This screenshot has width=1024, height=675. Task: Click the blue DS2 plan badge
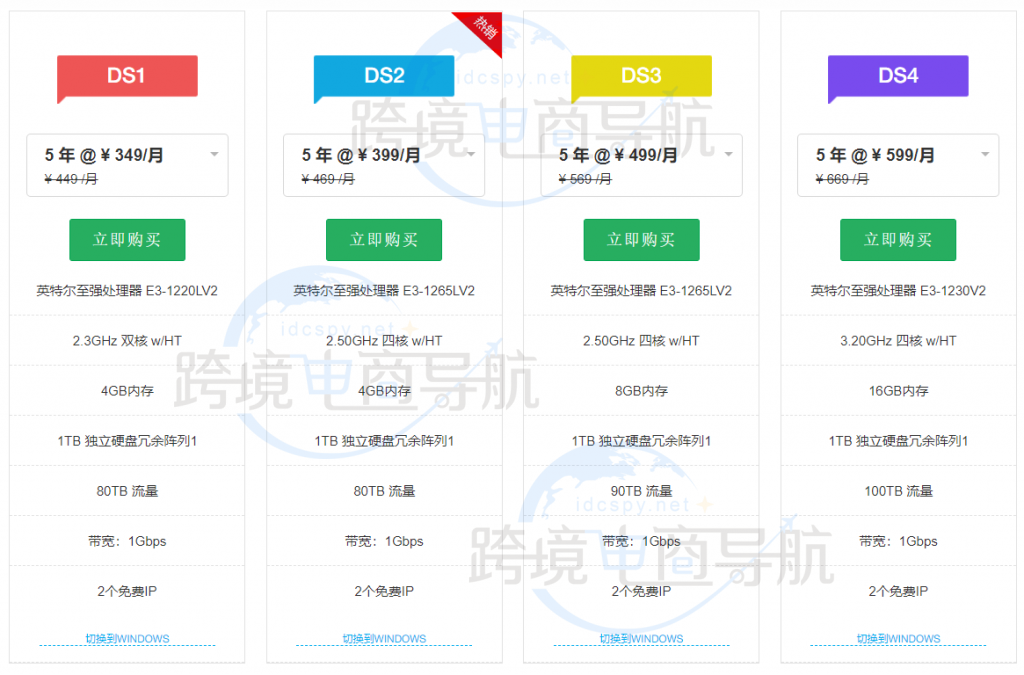click(x=384, y=76)
